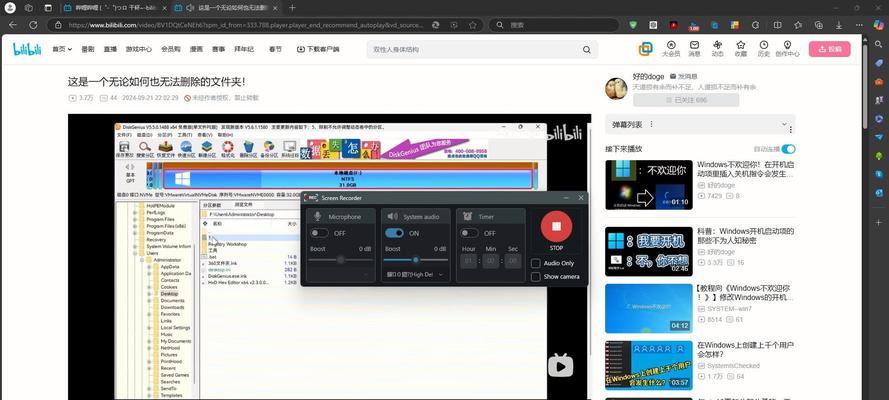Click the green shield extension icon
The width and height of the screenshot is (889, 400).
pos(633,25)
